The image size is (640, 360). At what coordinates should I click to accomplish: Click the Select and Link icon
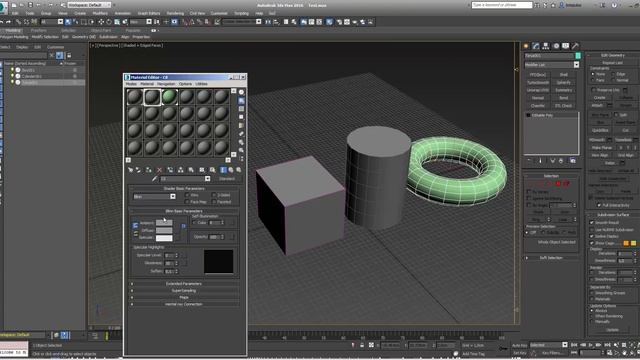[x=18, y=22]
